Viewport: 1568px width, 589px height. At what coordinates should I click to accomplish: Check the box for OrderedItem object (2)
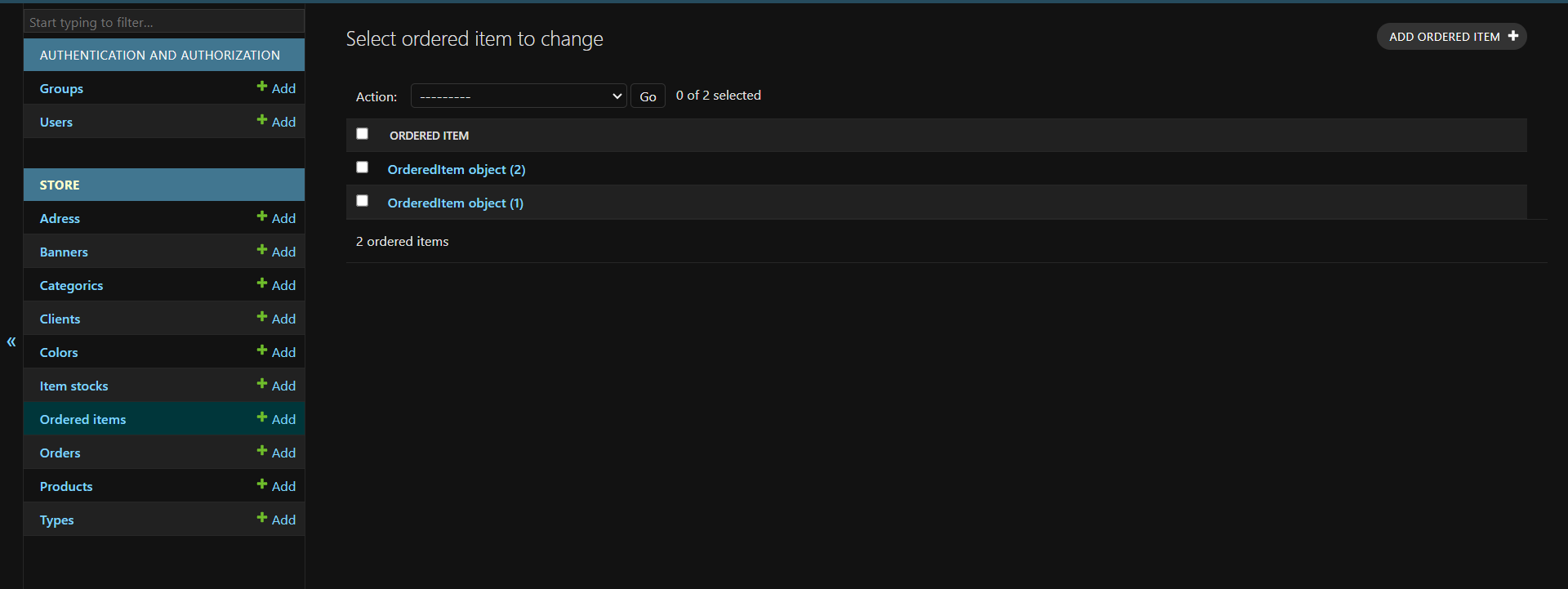click(363, 167)
